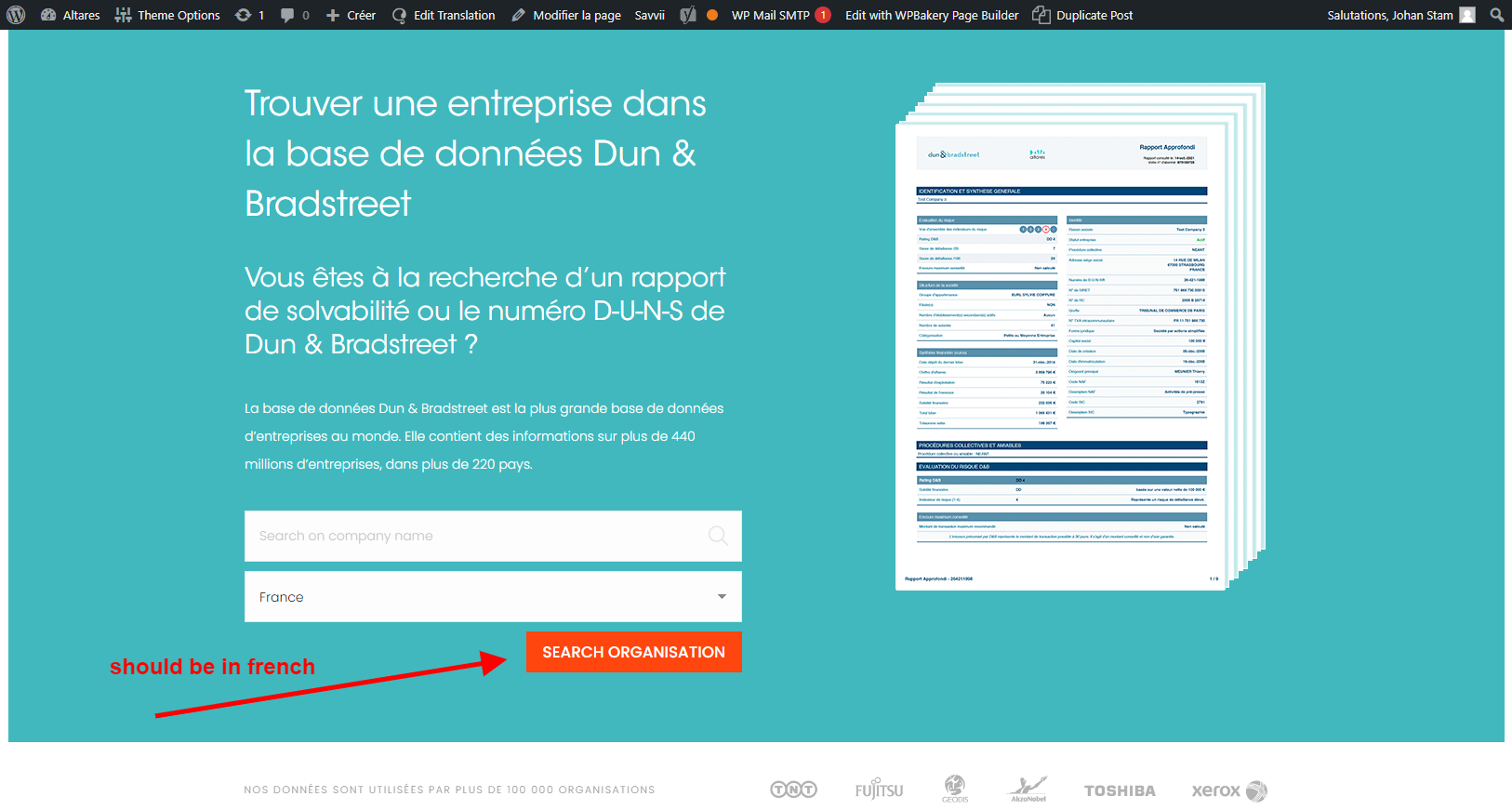1512x810 pixels.
Task: Open WP Mail SMTP notifications
Action: 781,15
